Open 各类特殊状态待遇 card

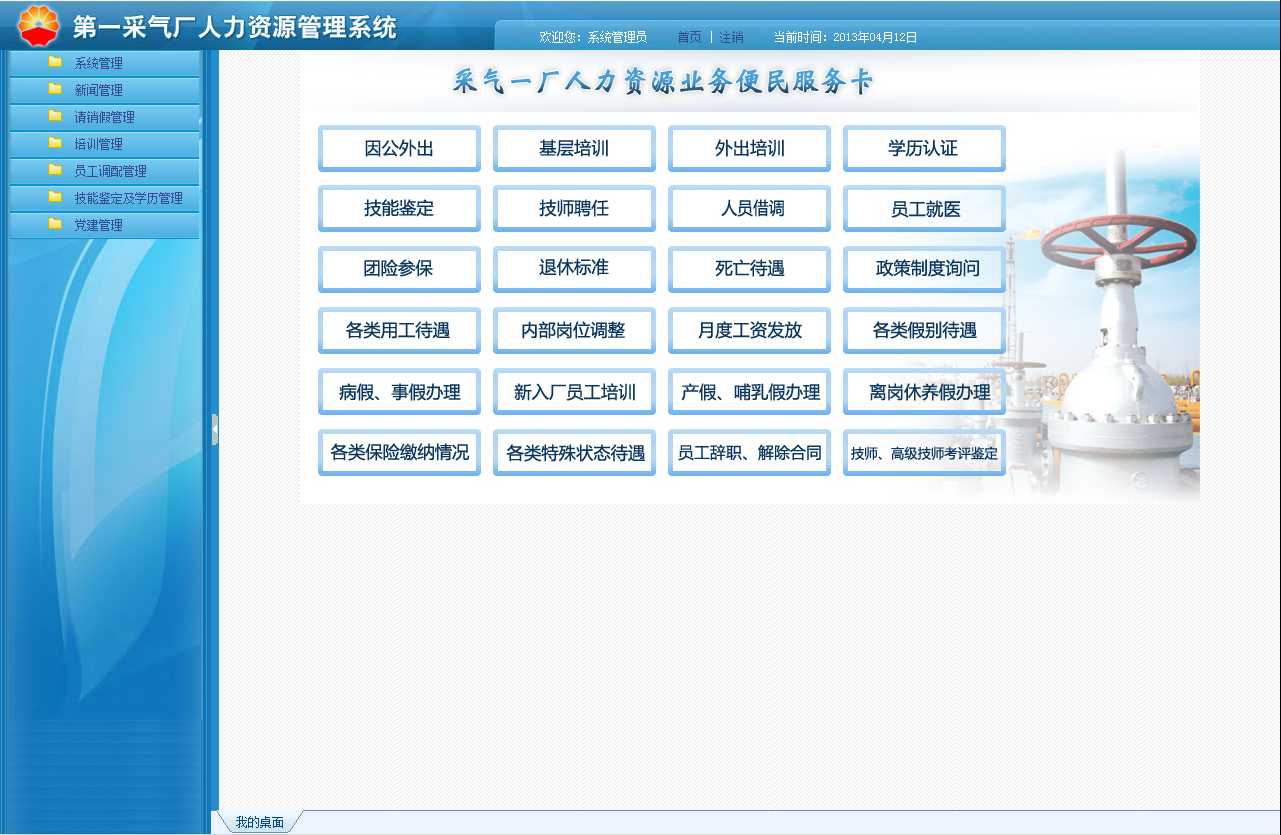(x=574, y=453)
